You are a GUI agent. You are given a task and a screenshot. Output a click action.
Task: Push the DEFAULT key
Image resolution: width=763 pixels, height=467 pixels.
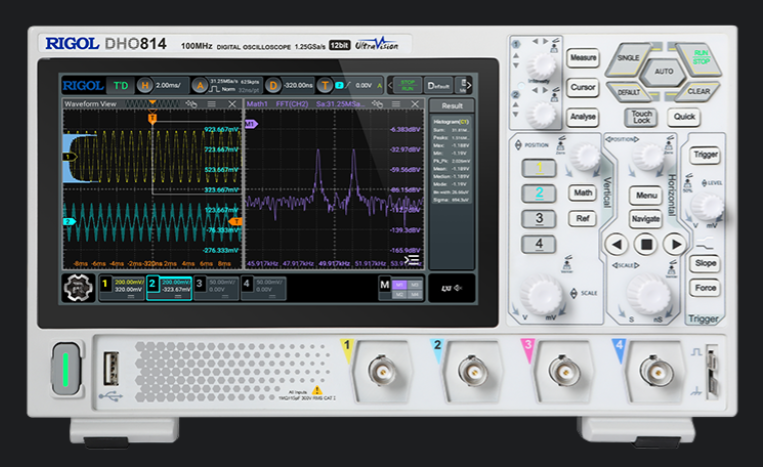click(x=628, y=92)
